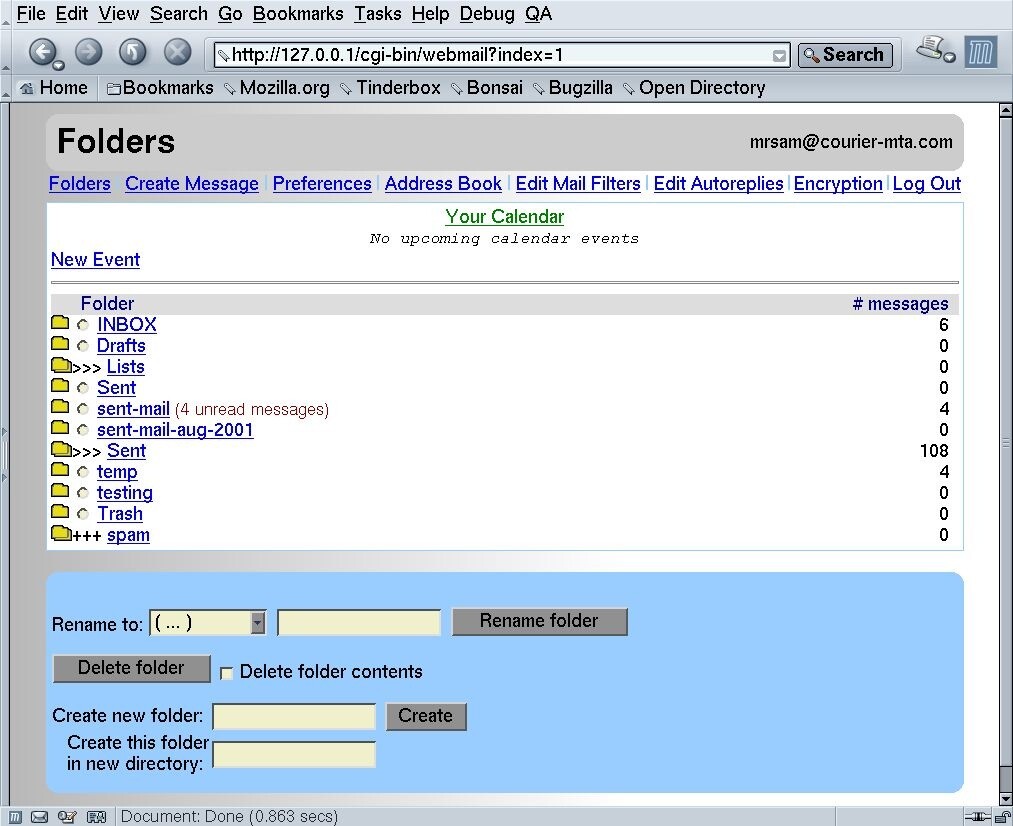Open the Tasks menu
The width and height of the screenshot is (1013, 826).
click(x=377, y=13)
